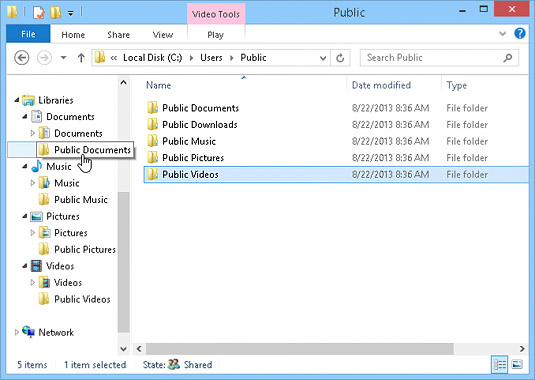Collapse the Libraries tree node

tap(17, 100)
